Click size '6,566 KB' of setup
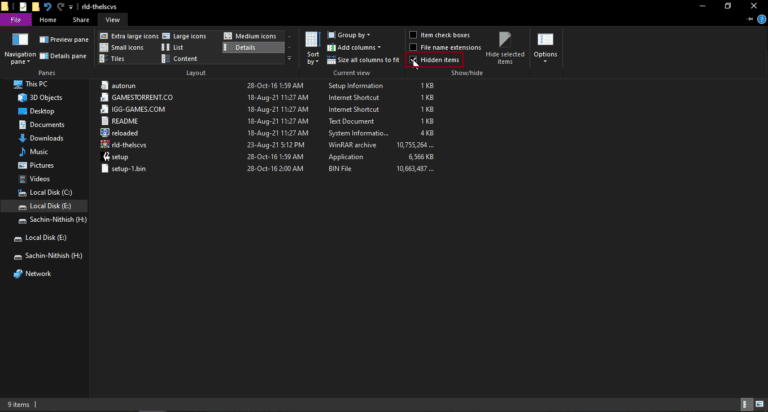 [x=421, y=157]
